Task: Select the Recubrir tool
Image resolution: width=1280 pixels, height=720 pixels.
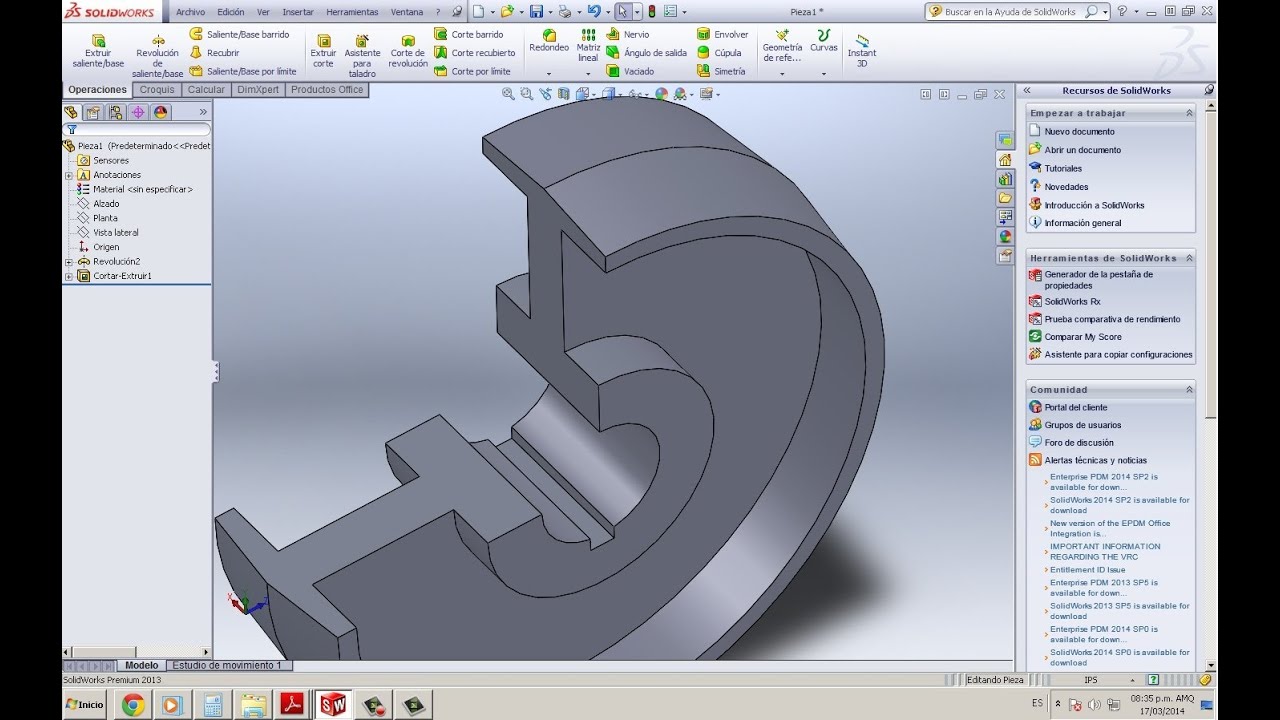Action: tap(215, 52)
